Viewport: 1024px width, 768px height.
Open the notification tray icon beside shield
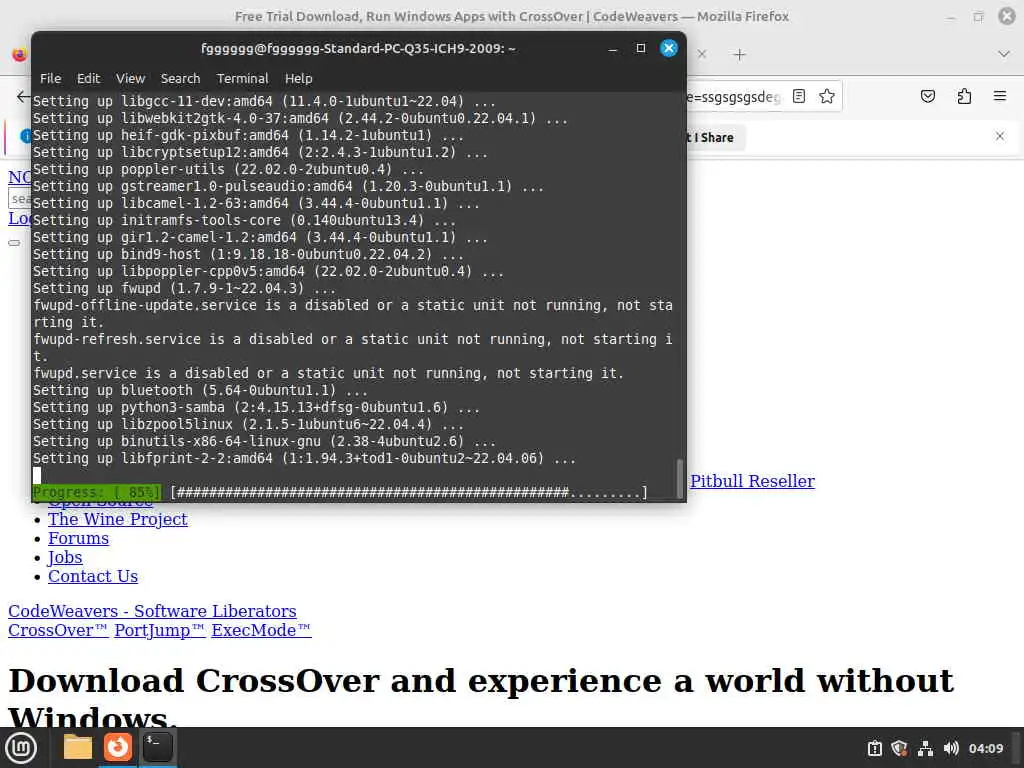[874, 748]
